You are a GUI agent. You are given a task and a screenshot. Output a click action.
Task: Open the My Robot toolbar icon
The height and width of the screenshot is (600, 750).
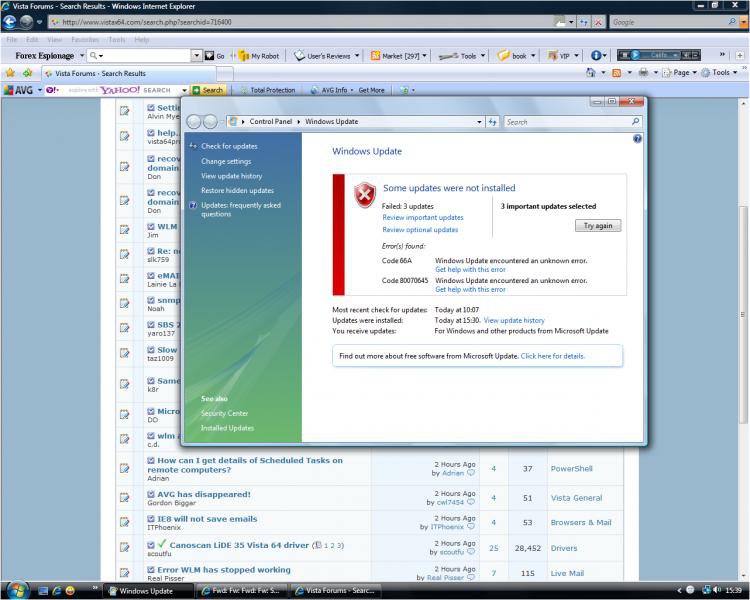click(x=258, y=56)
